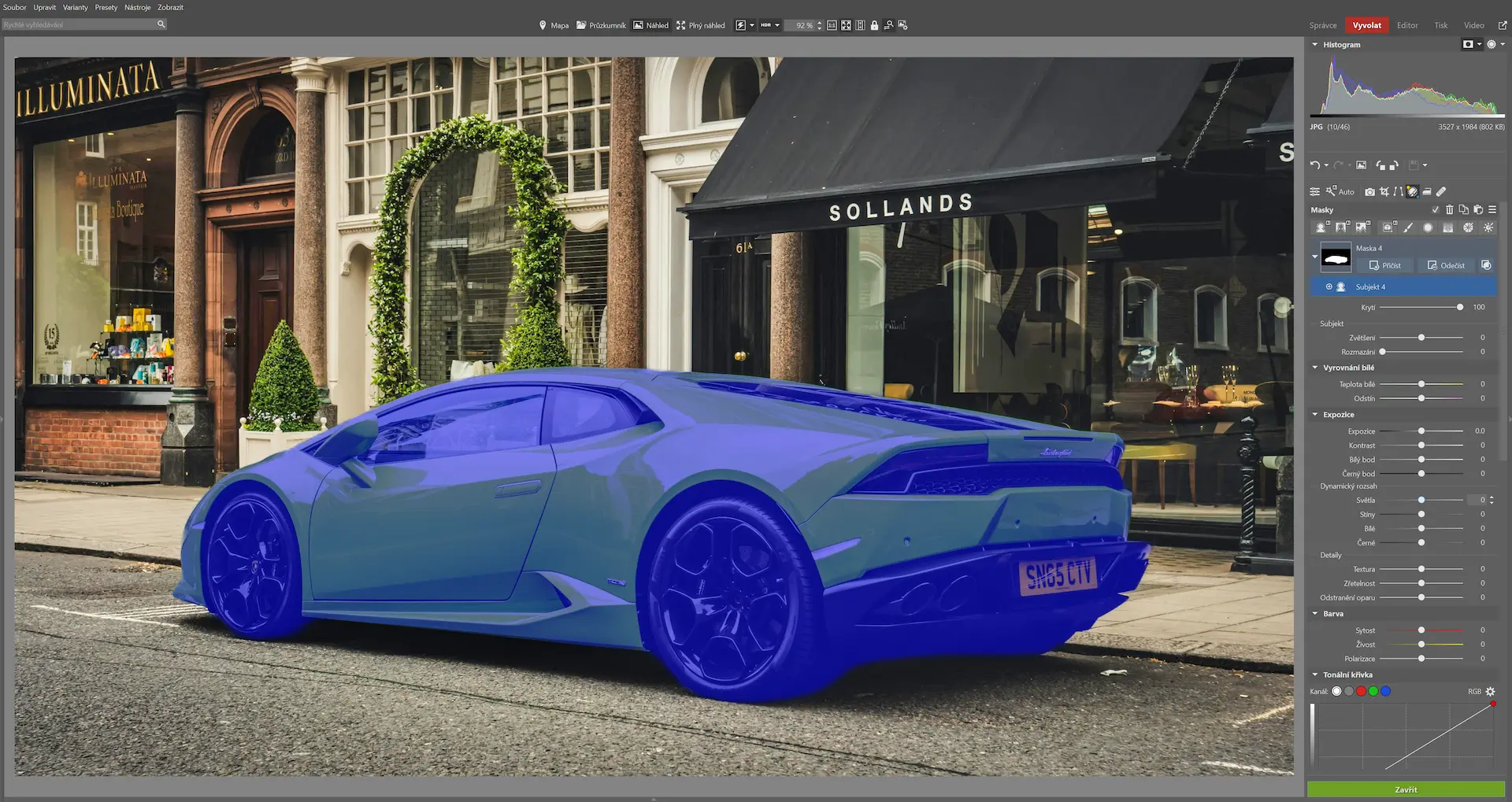Click the Přičíst button

pos(1384,265)
